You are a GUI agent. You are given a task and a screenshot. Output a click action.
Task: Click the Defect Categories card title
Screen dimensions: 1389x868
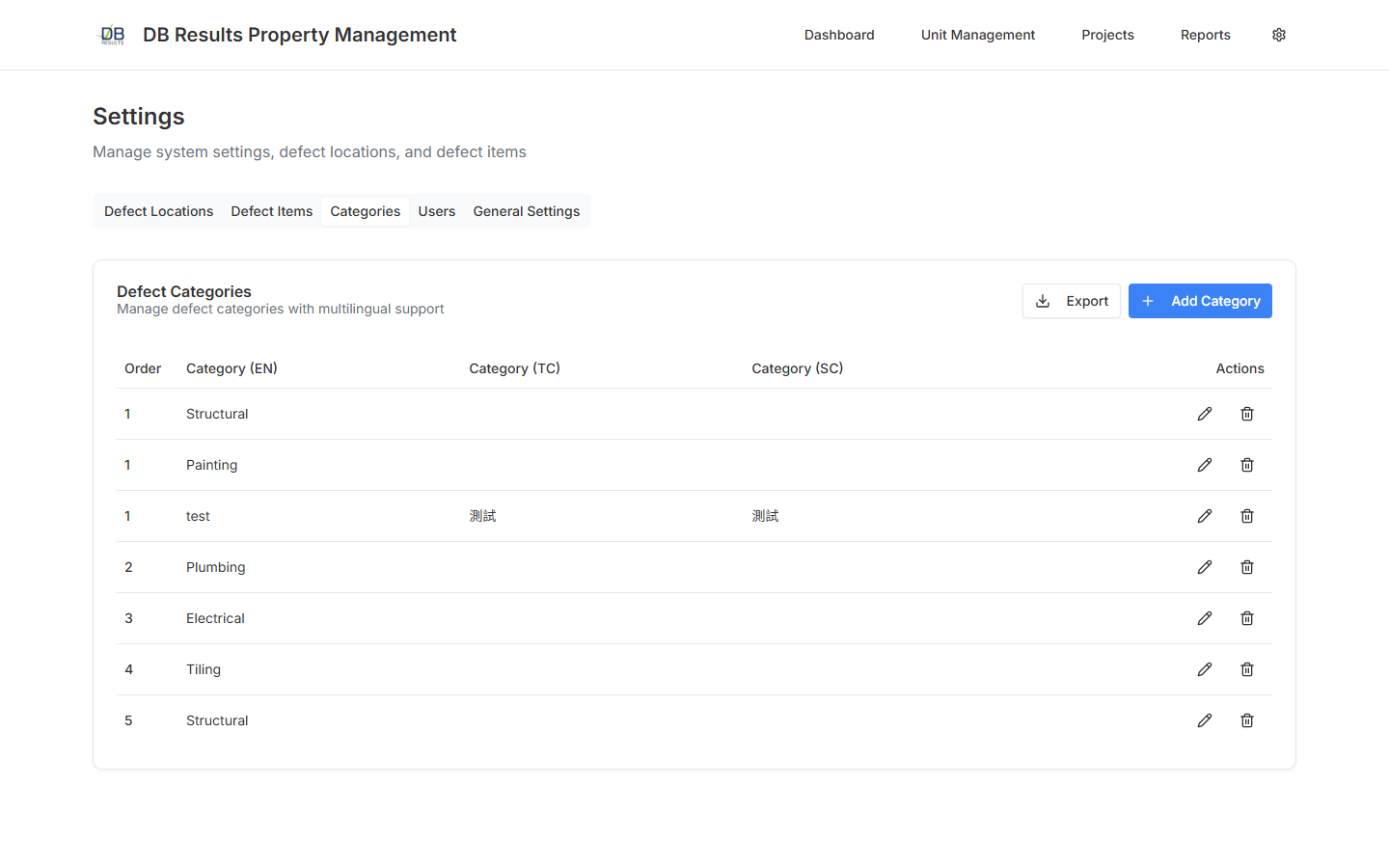click(184, 291)
